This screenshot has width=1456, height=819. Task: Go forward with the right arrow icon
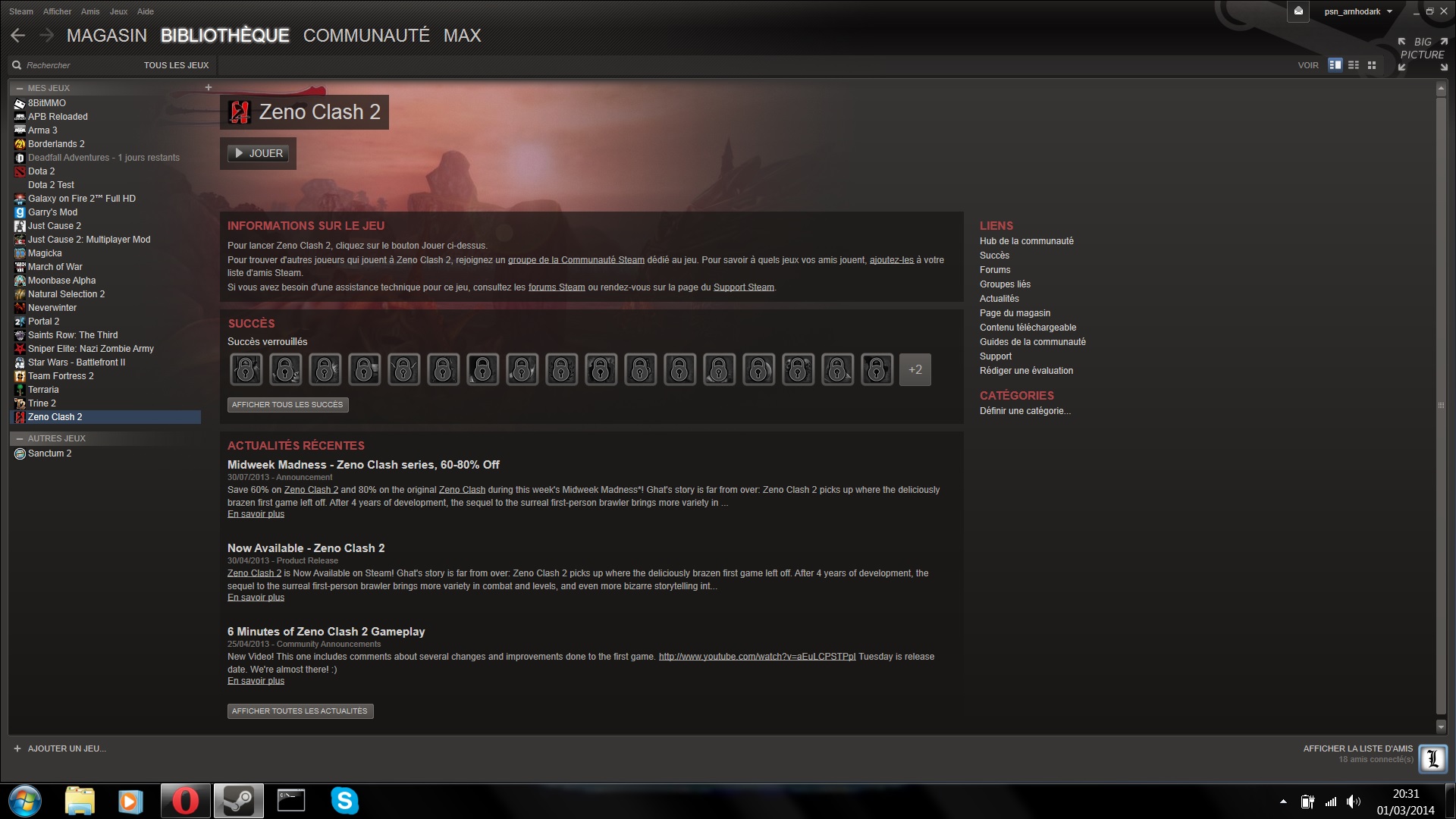click(x=46, y=36)
